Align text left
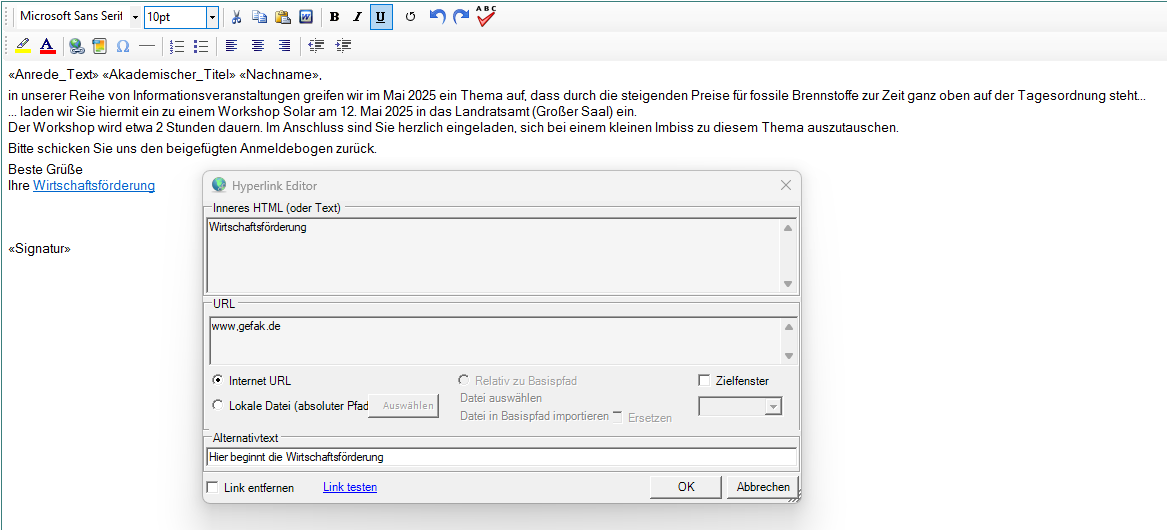 (x=231, y=46)
